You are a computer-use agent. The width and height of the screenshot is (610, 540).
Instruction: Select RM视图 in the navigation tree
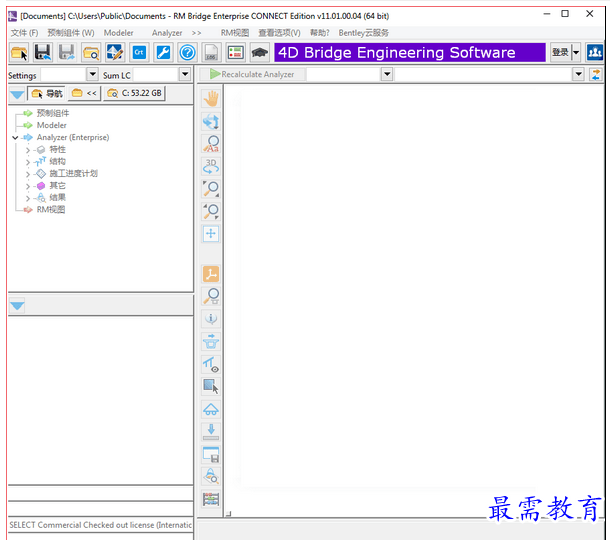51,210
